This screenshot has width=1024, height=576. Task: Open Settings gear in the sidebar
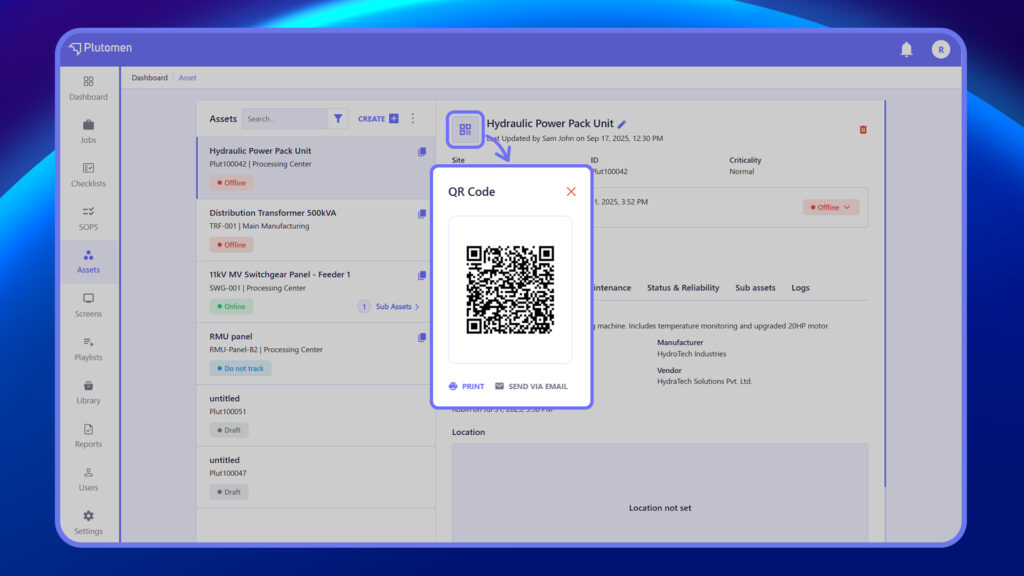88,522
